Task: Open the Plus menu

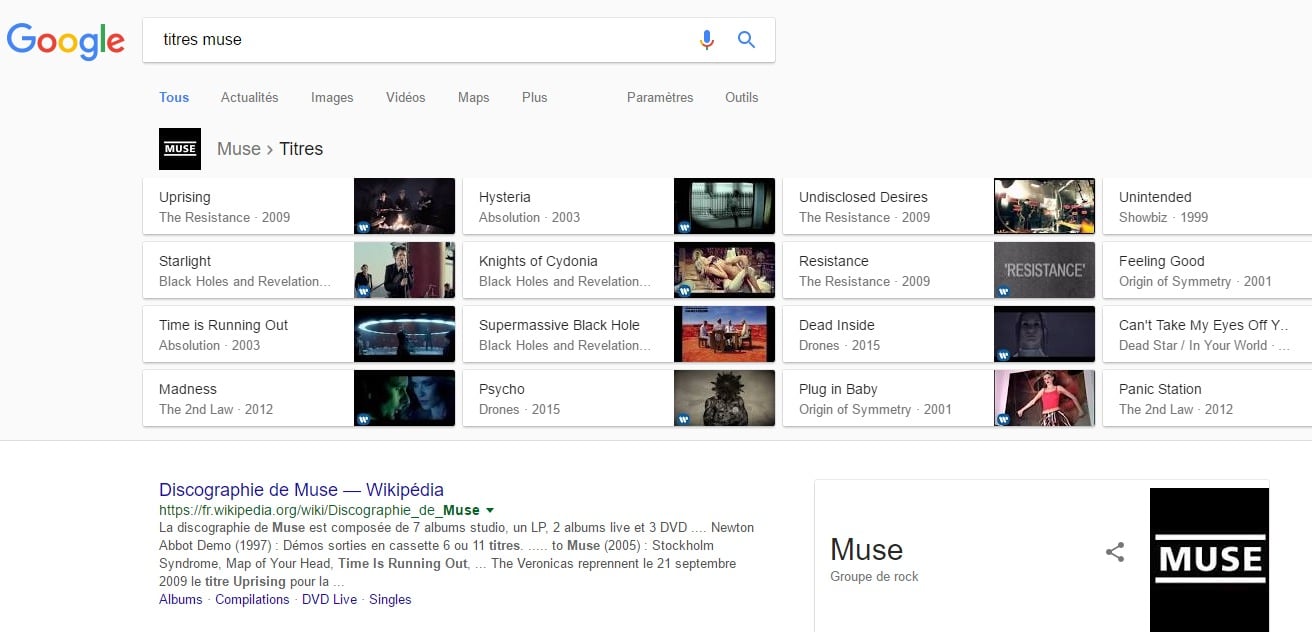Action: tap(535, 97)
